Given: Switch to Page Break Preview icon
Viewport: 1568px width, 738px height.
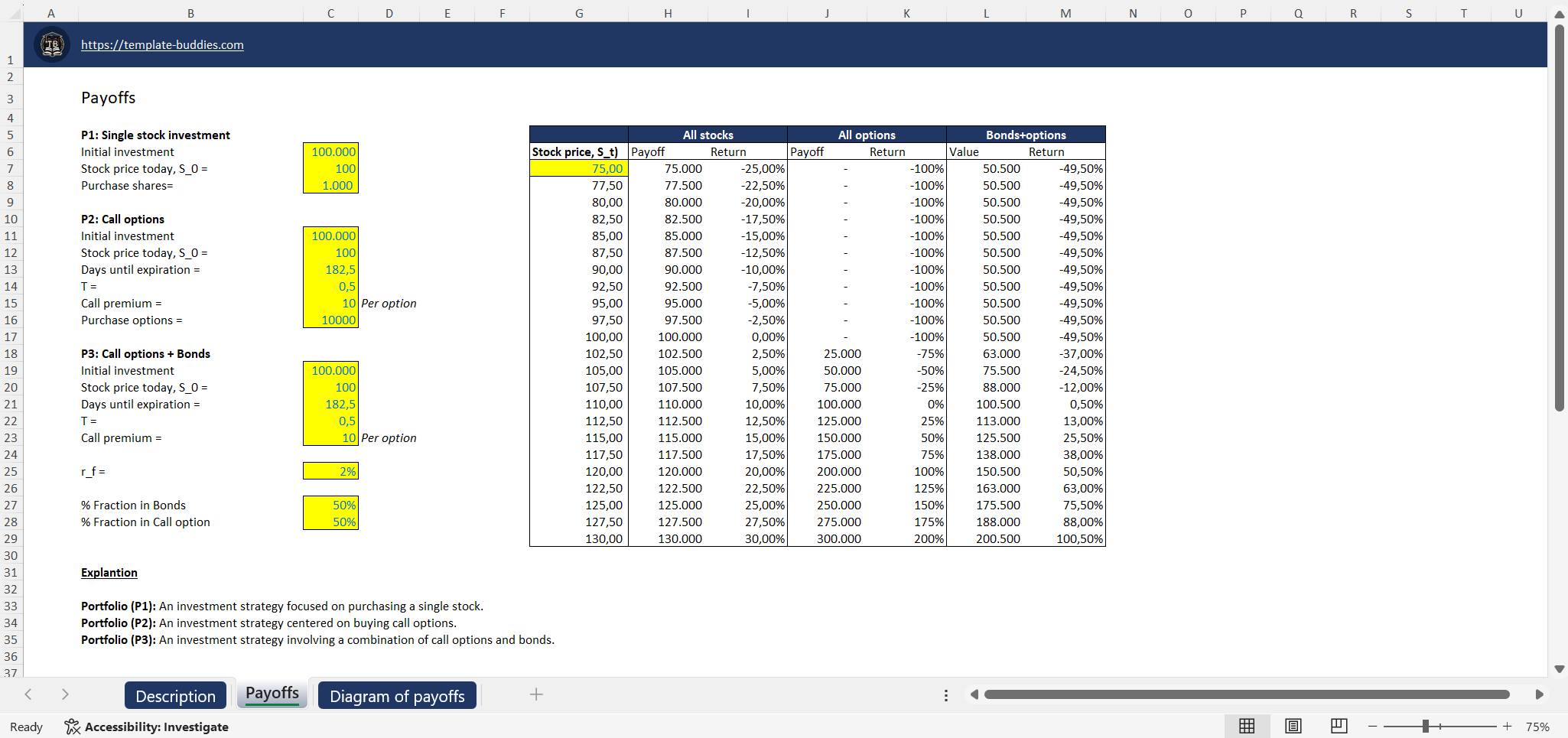Looking at the screenshot, I should pyautogui.click(x=1339, y=726).
